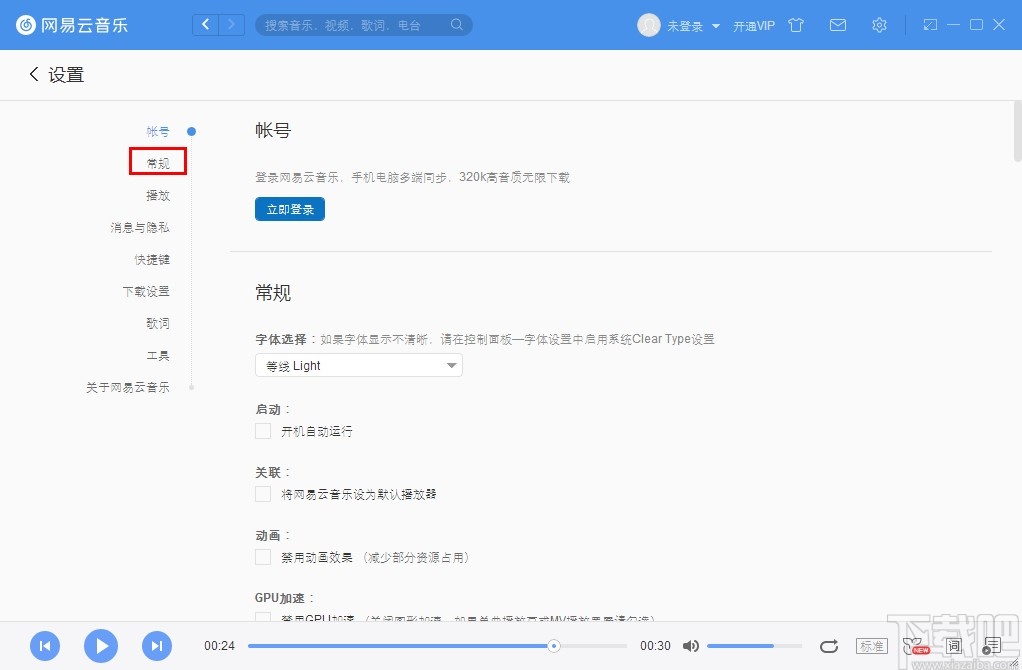This screenshot has height=670, width=1022.
Task: Enable 开机自动运行 checkbox
Action: [263, 431]
